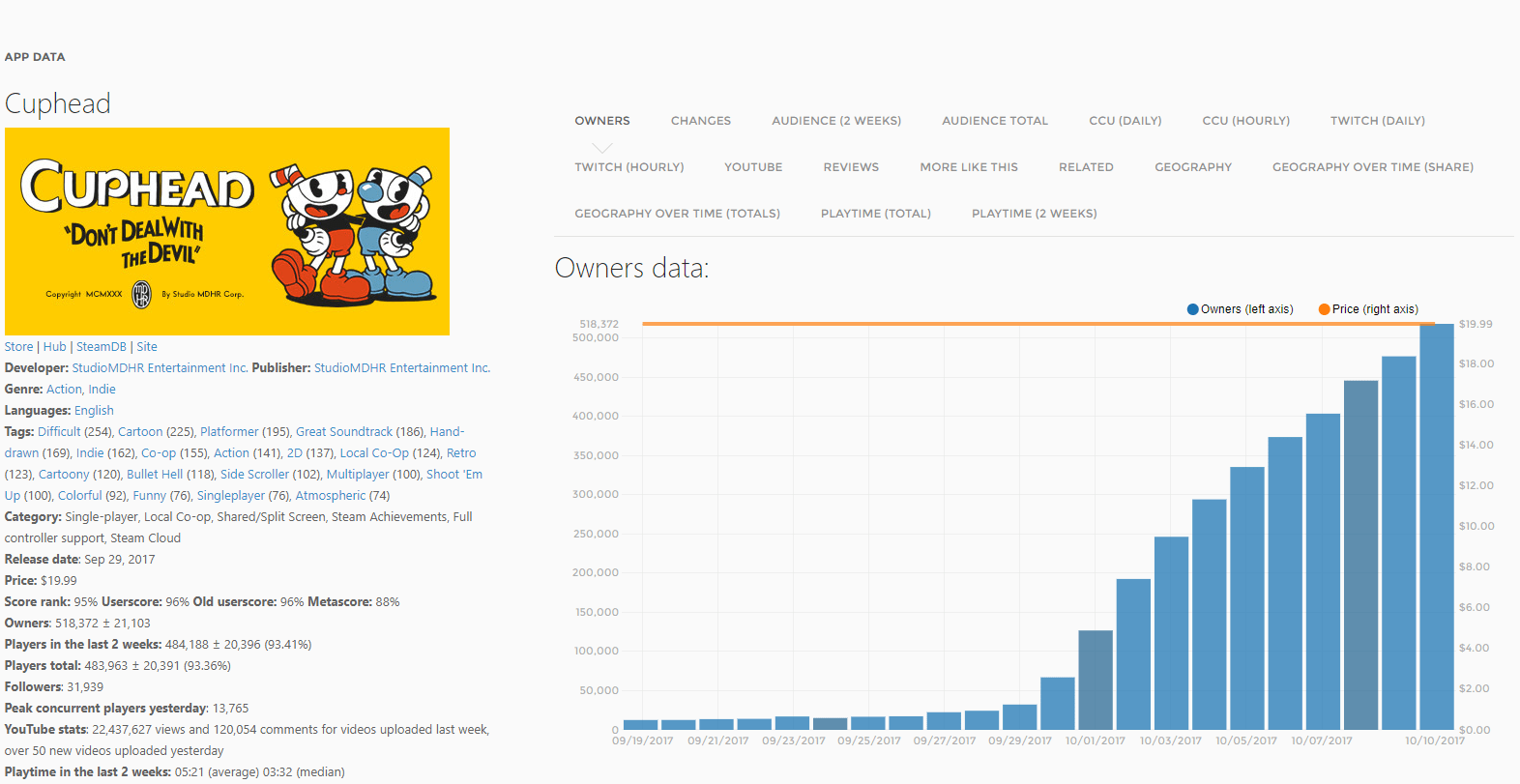Viewport: 1520px width, 784px height.
Task: Open the Colorful tag
Action: click(79, 496)
